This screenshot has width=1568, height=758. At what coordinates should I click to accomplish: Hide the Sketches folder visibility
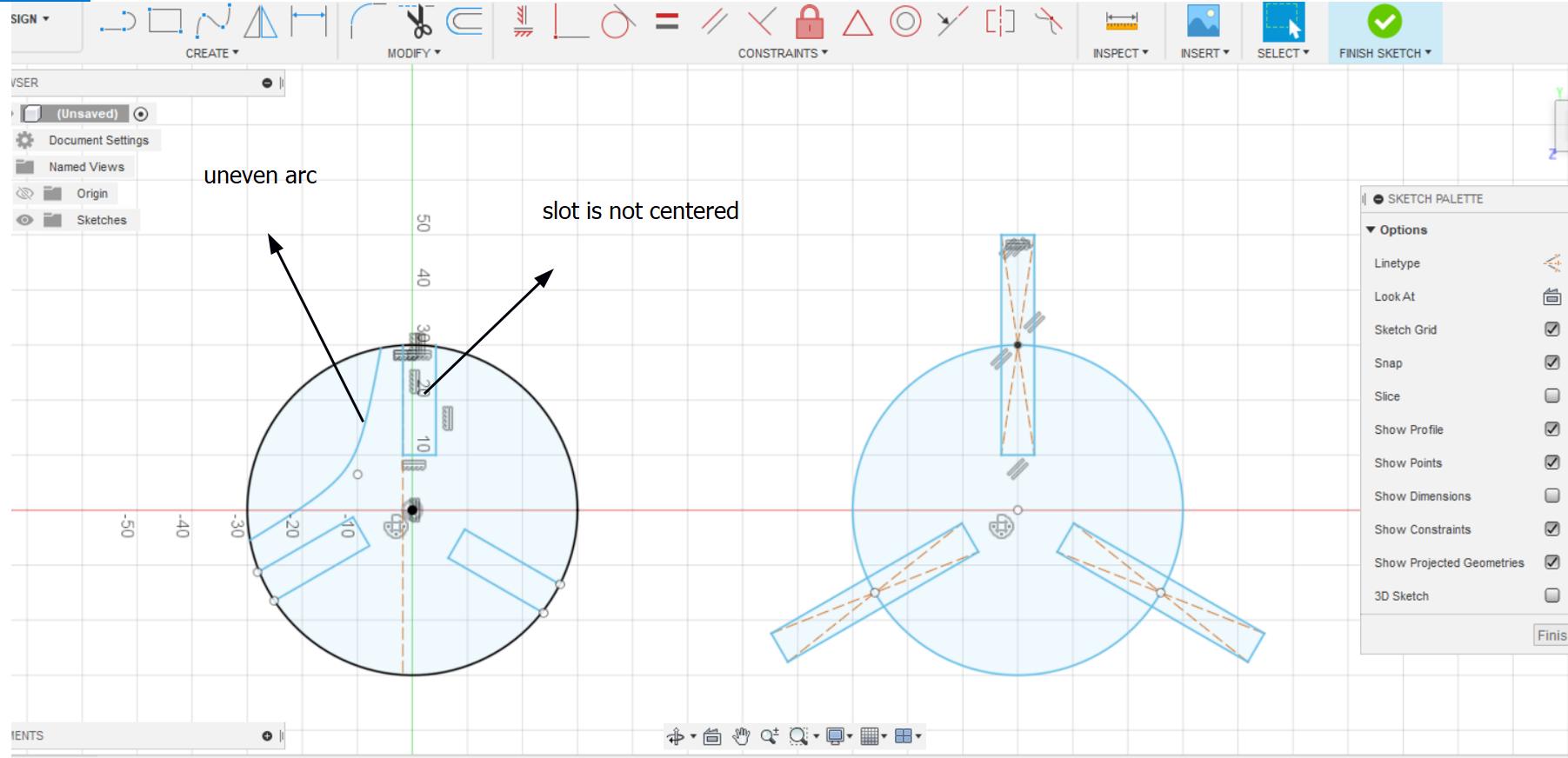click(x=24, y=220)
